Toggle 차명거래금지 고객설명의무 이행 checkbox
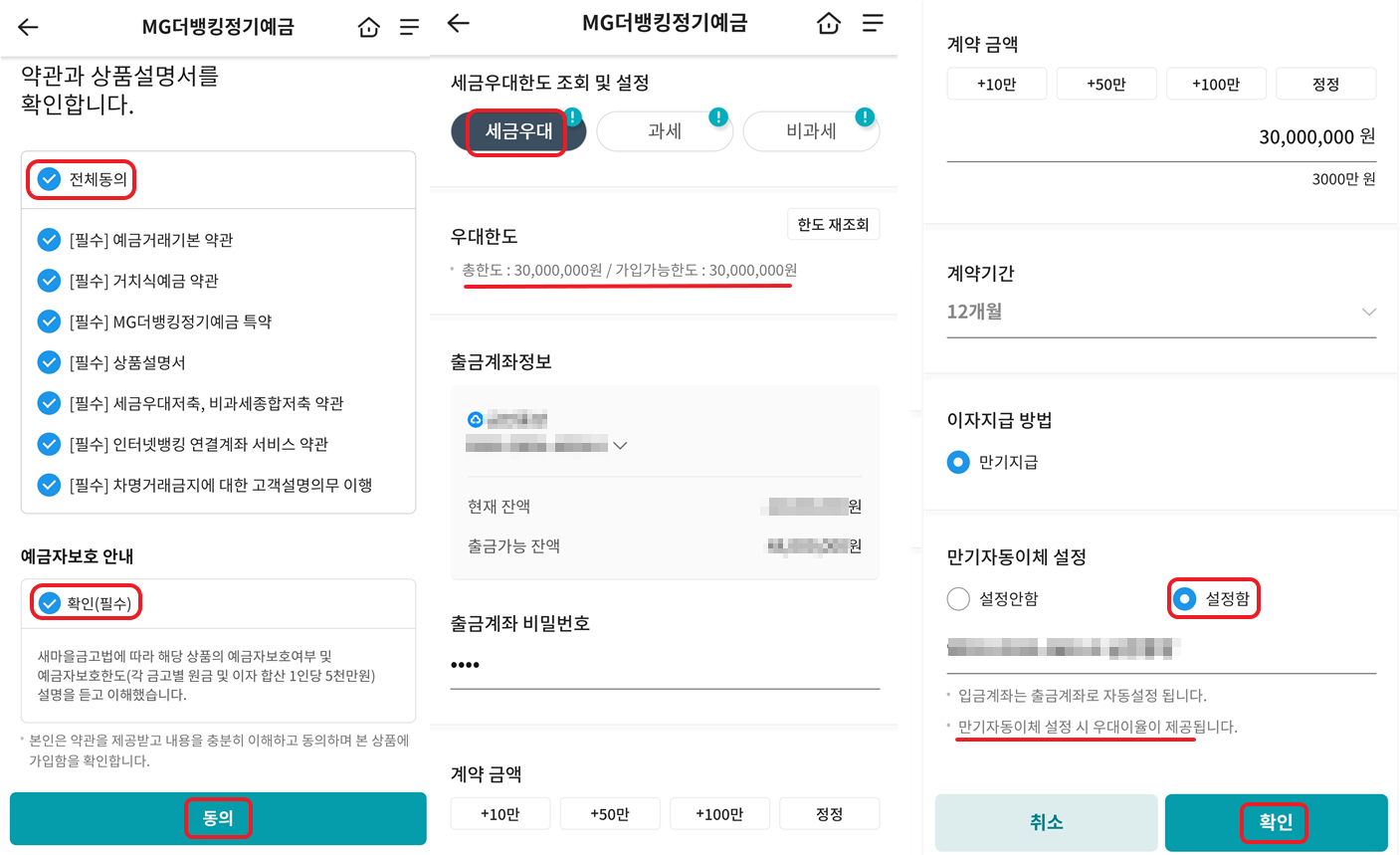1400x855 pixels. tap(49, 485)
